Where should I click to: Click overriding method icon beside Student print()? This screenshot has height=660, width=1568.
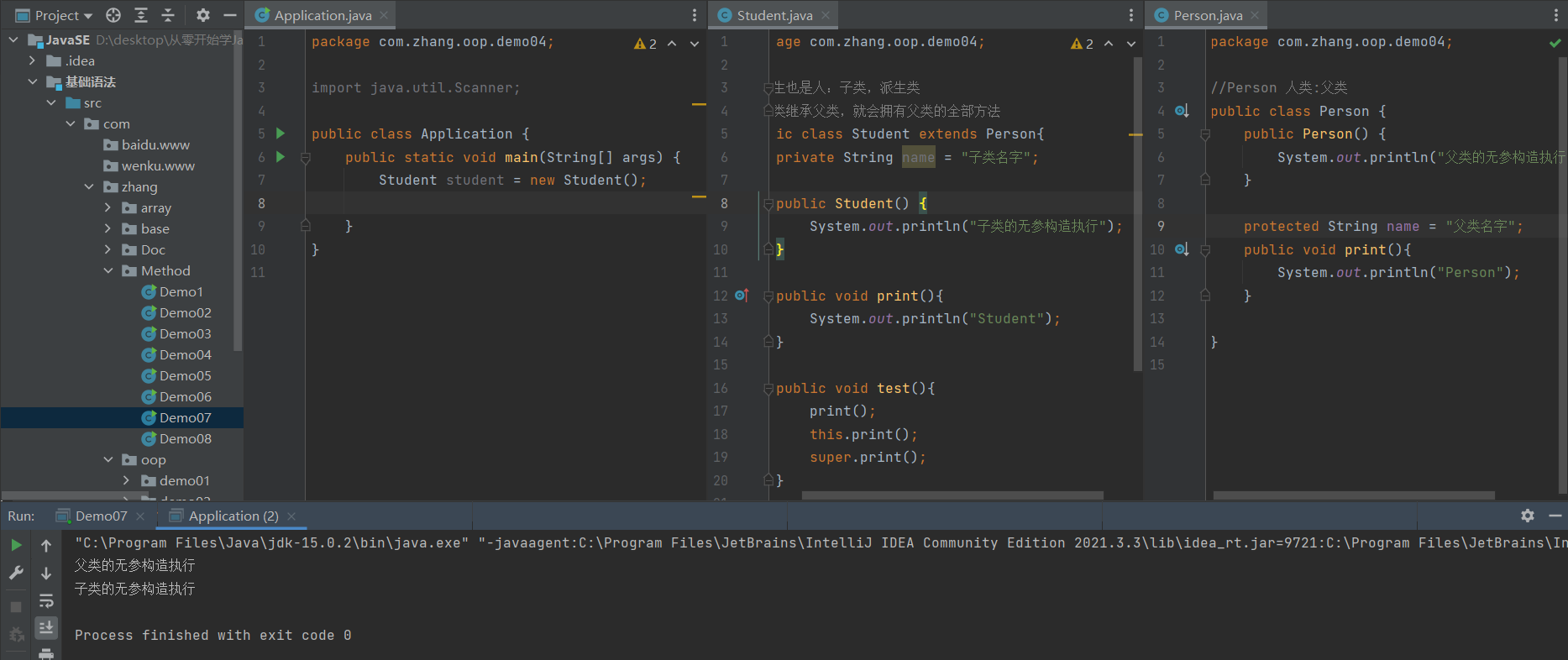point(742,296)
